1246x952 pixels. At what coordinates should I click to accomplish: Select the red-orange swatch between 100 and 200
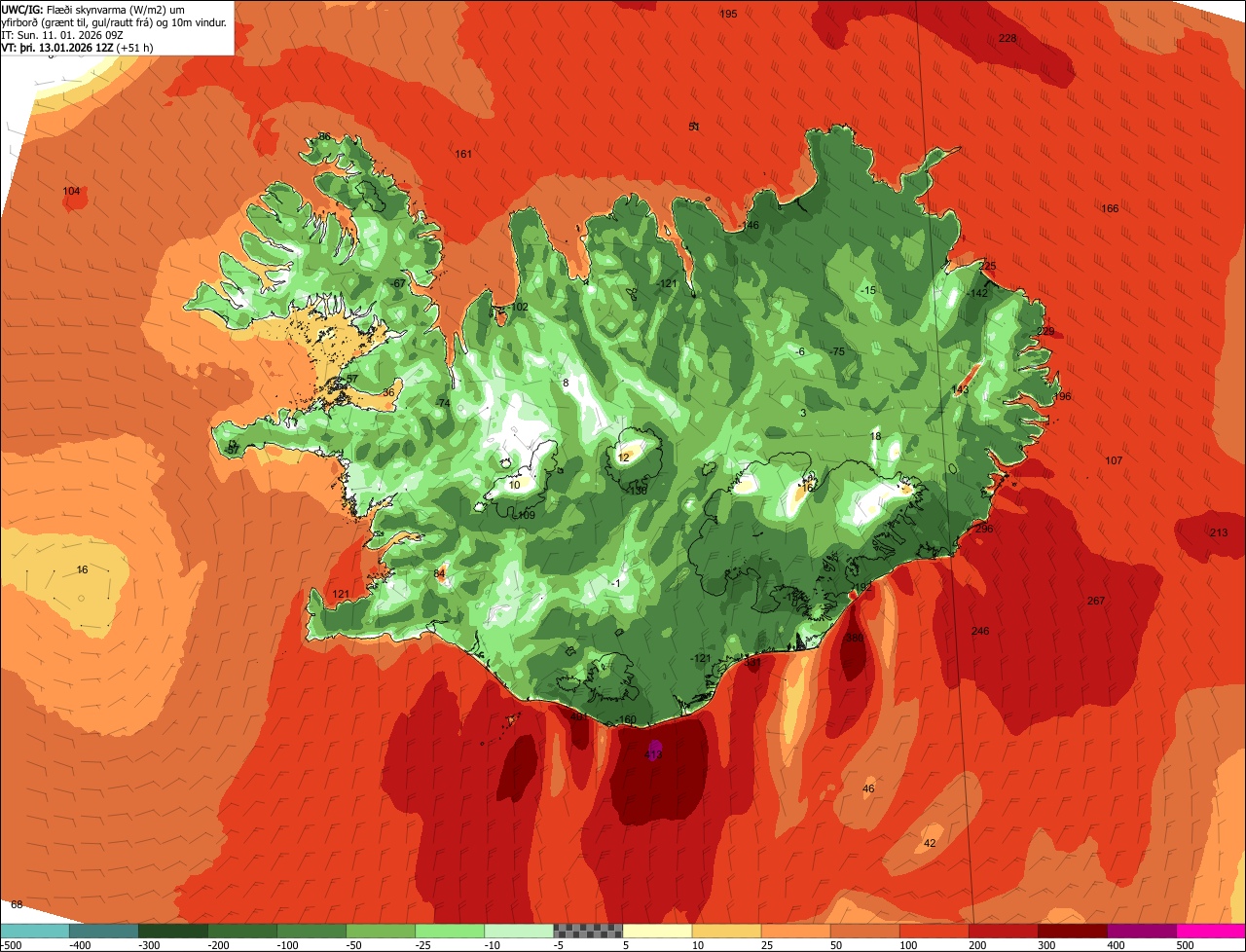click(x=934, y=930)
